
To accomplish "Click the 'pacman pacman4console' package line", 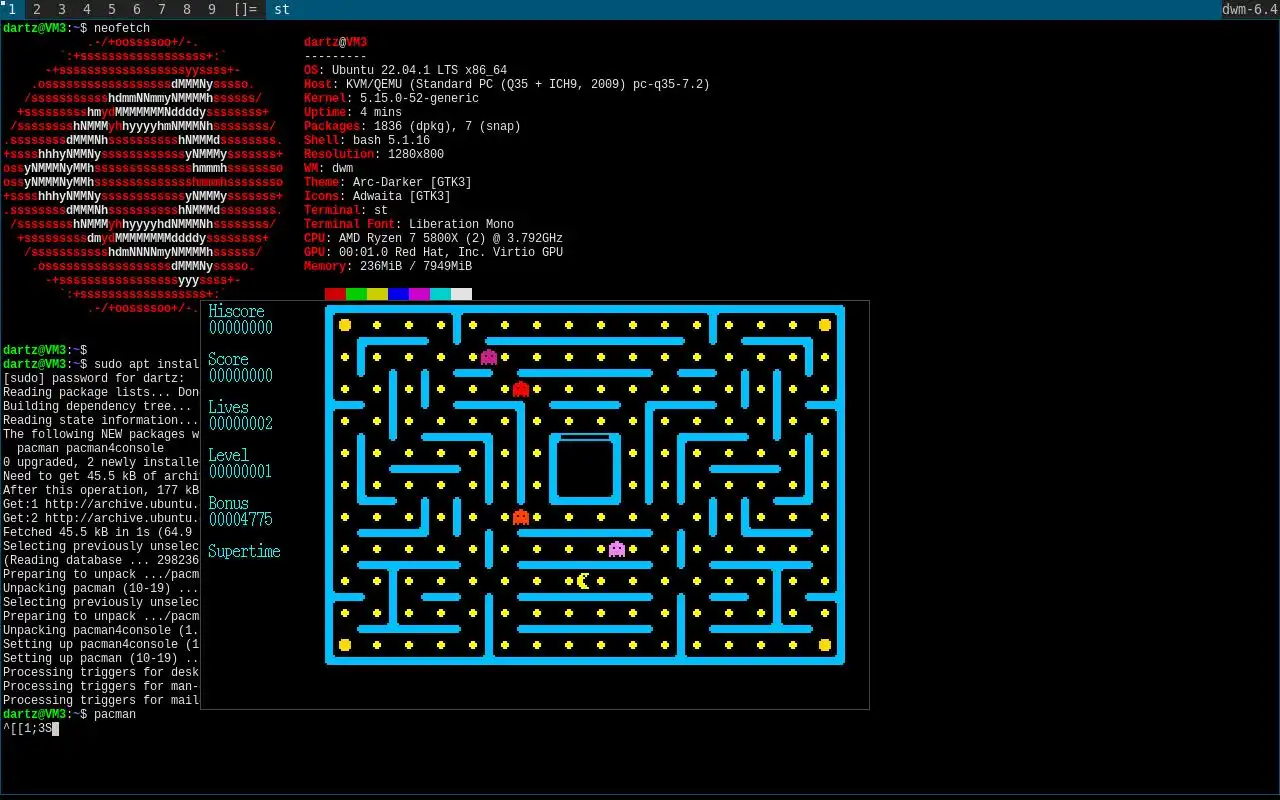I will click(x=90, y=448).
